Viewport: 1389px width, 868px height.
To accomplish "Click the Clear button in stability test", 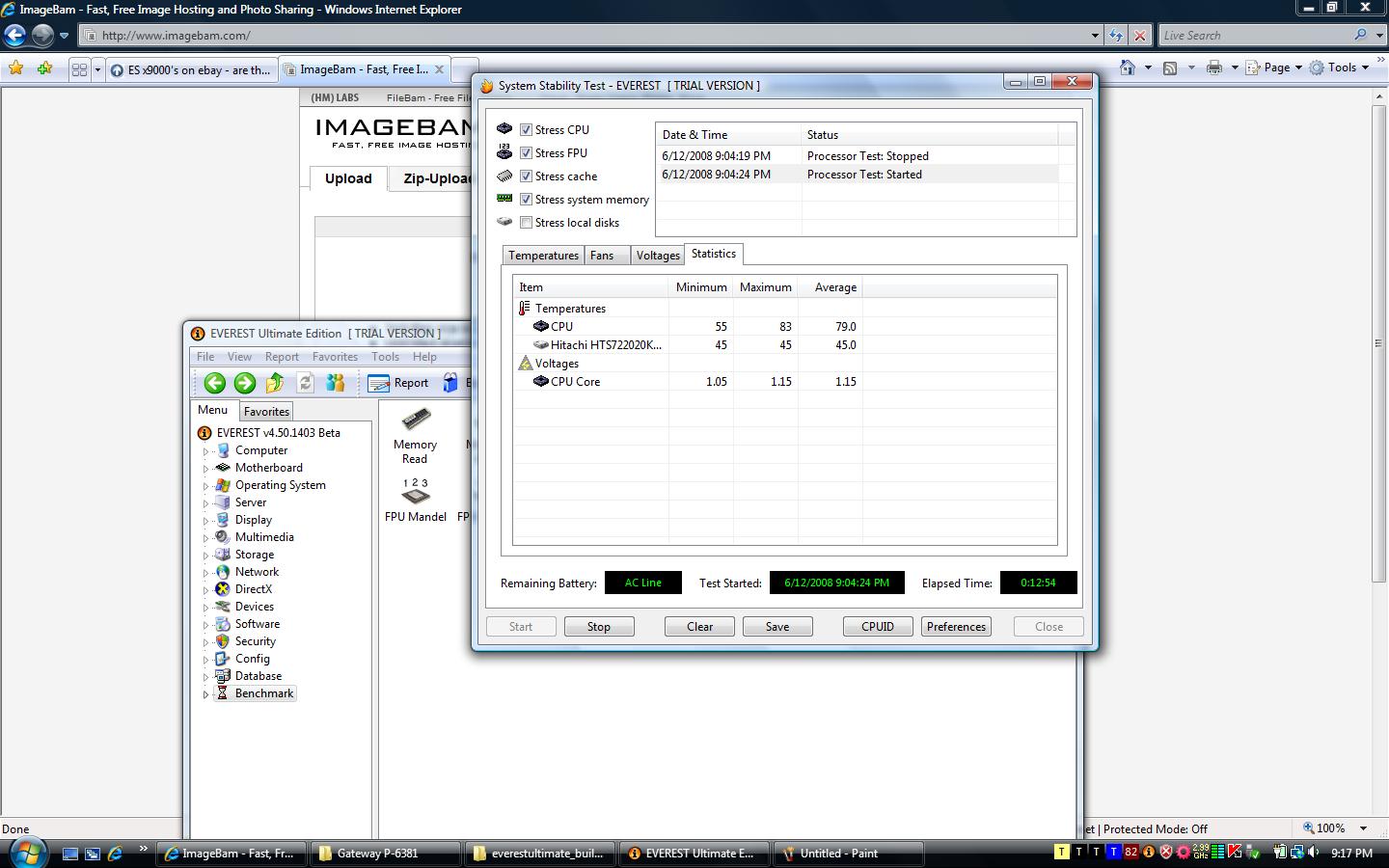I will [700, 627].
